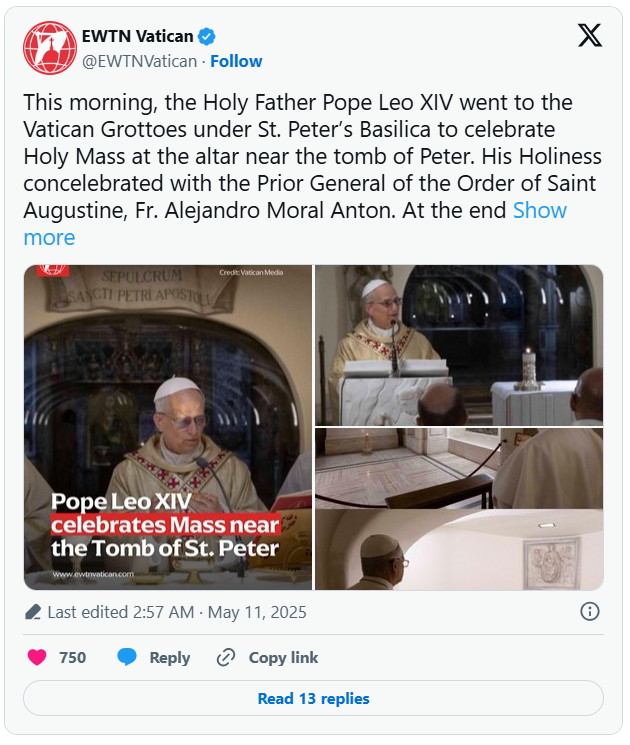The height and width of the screenshot is (745, 630).
Task: Open the Last edited timestamp link
Action: click(177, 612)
